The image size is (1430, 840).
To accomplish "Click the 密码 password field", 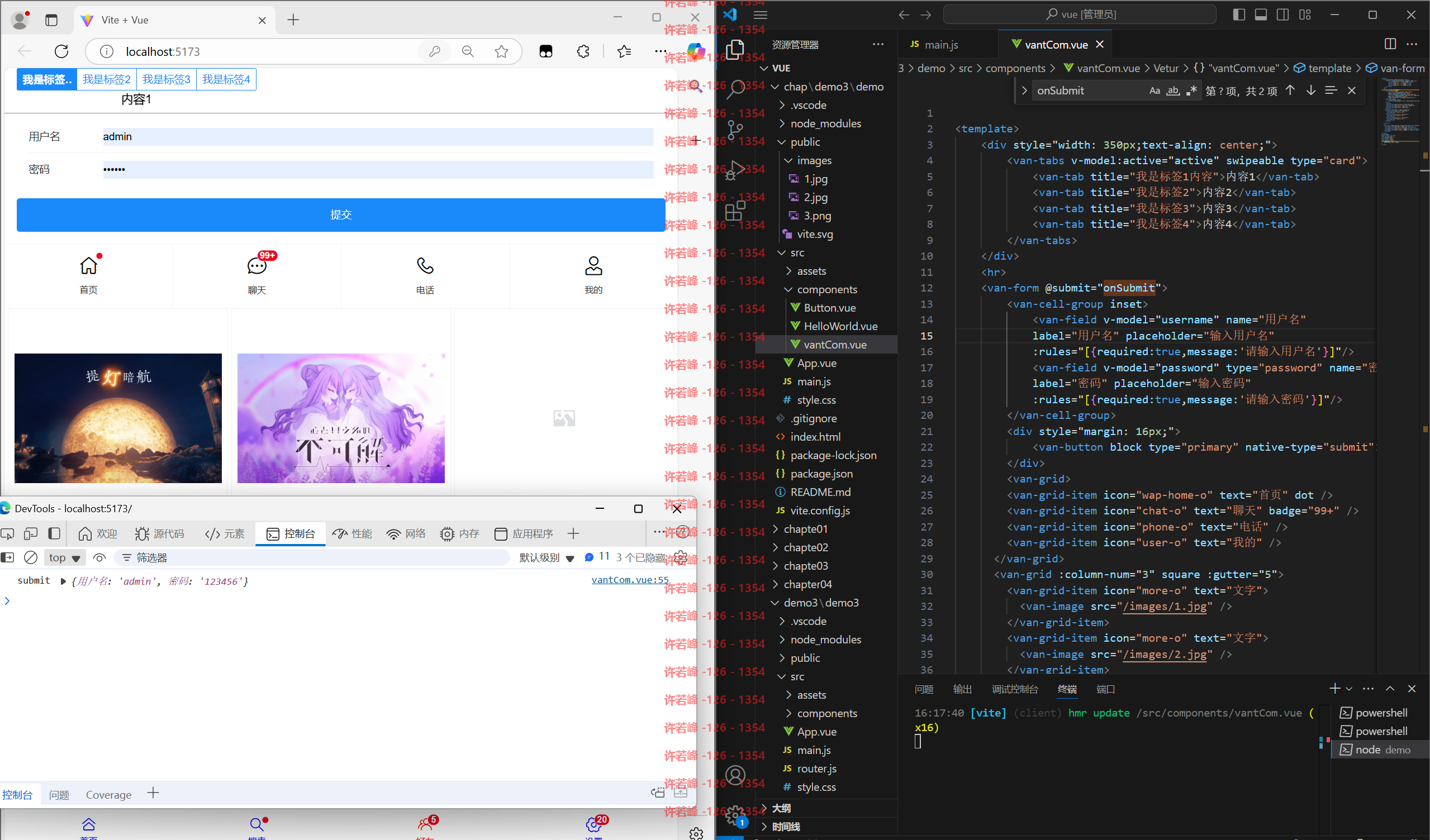I will tap(378, 170).
